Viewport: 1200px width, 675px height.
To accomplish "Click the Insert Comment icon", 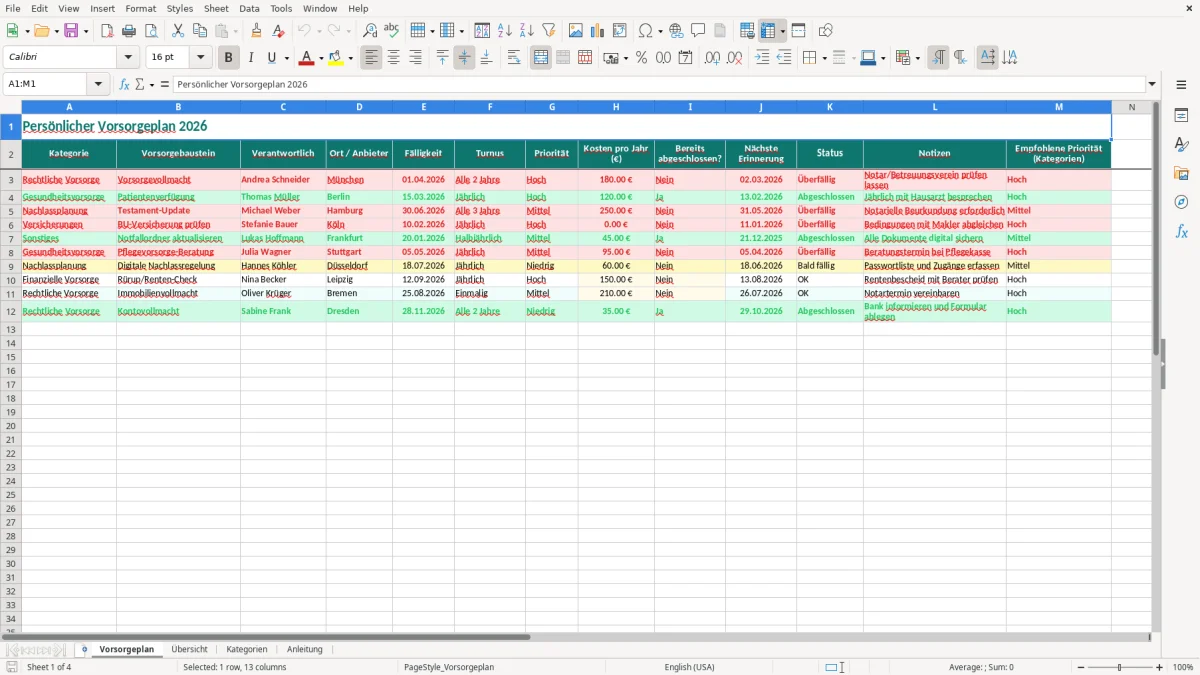I will click(698, 31).
